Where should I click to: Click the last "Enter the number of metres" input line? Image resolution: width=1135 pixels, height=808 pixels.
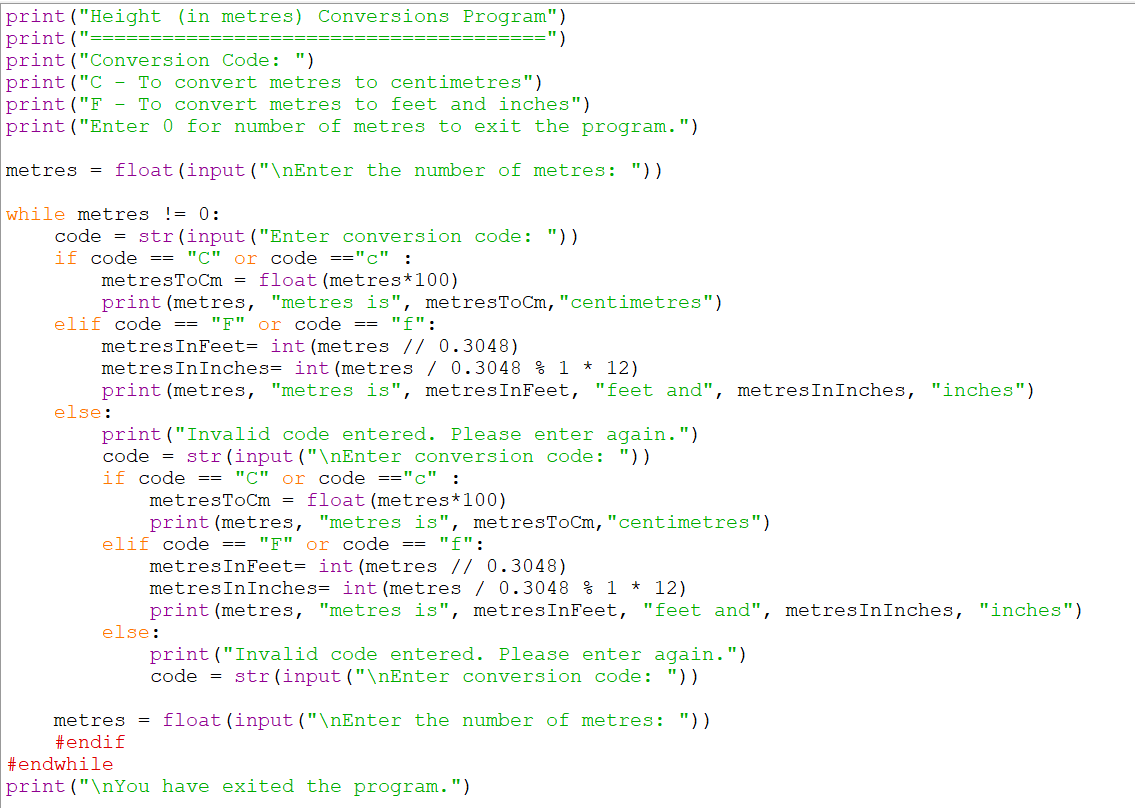pos(381,720)
